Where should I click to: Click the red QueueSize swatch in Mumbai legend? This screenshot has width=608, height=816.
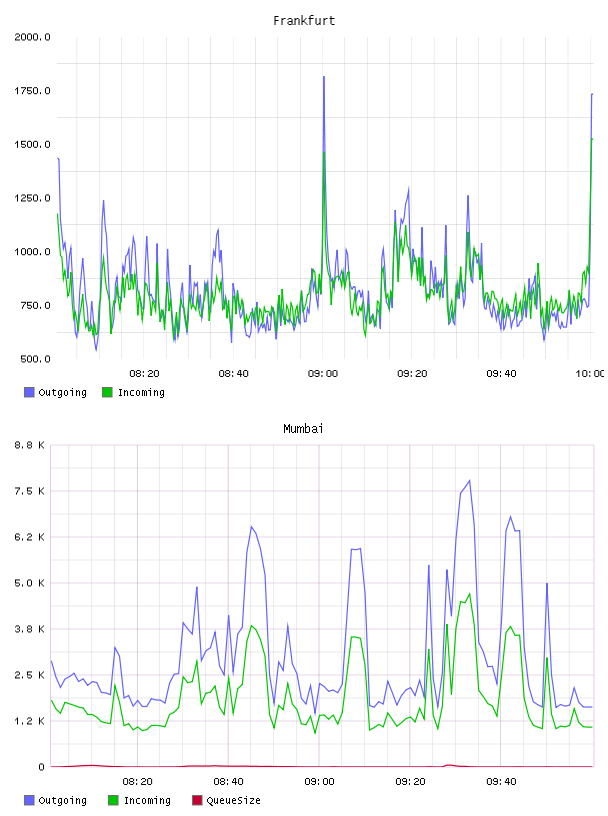click(197, 800)
